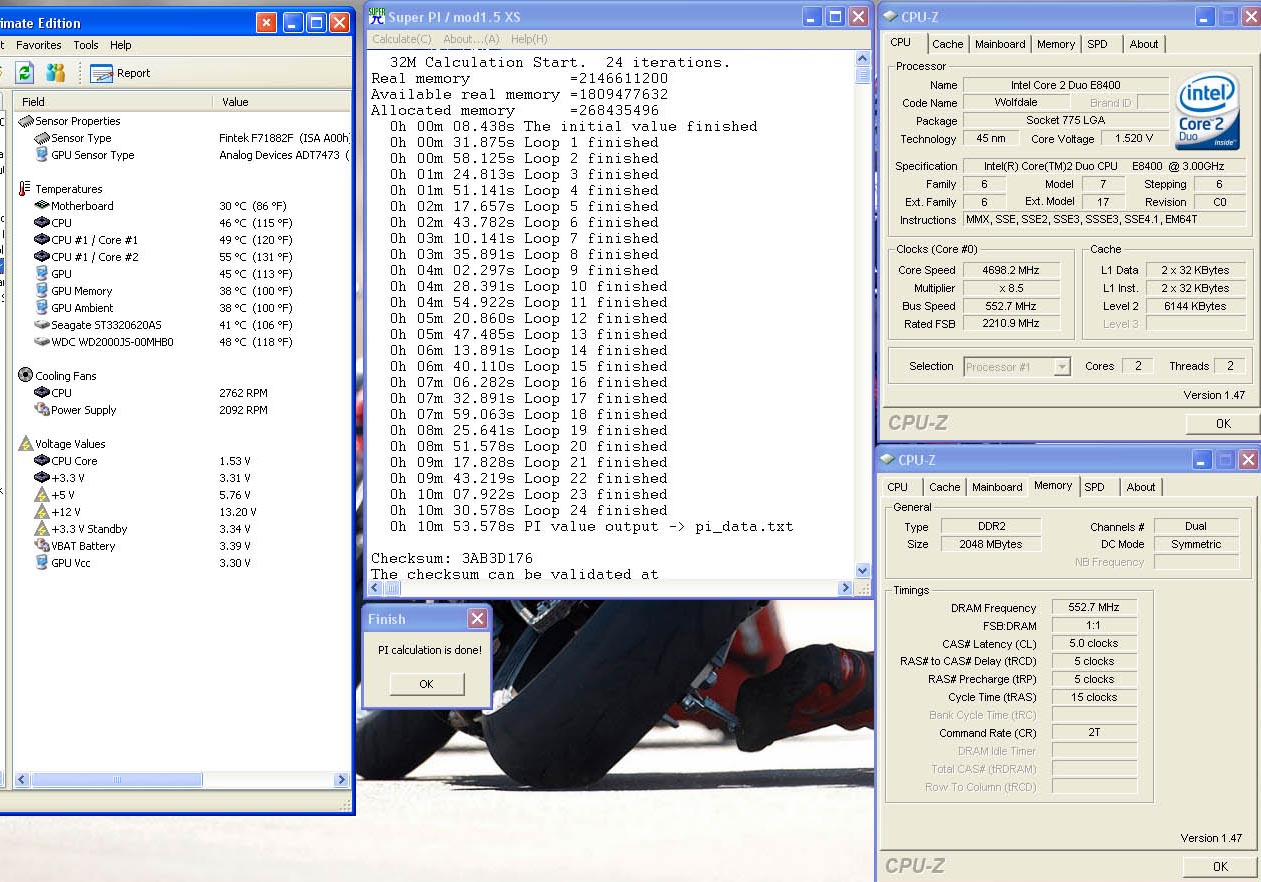Image resolution: width=1261 pixels, height=882 pixels.
Task: Click the icon beside Sensor Type row
Action: click(42, 138)
